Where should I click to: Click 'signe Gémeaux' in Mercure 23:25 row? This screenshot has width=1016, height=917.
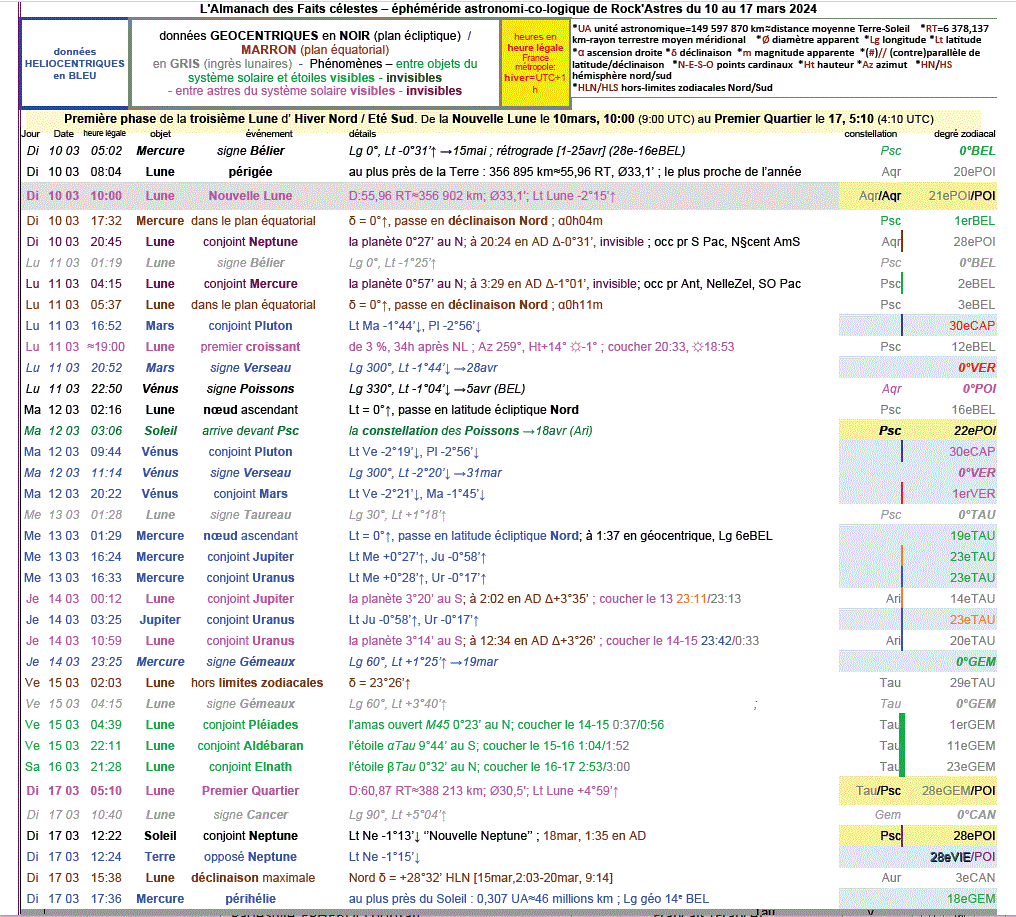(x=250, y=662)
